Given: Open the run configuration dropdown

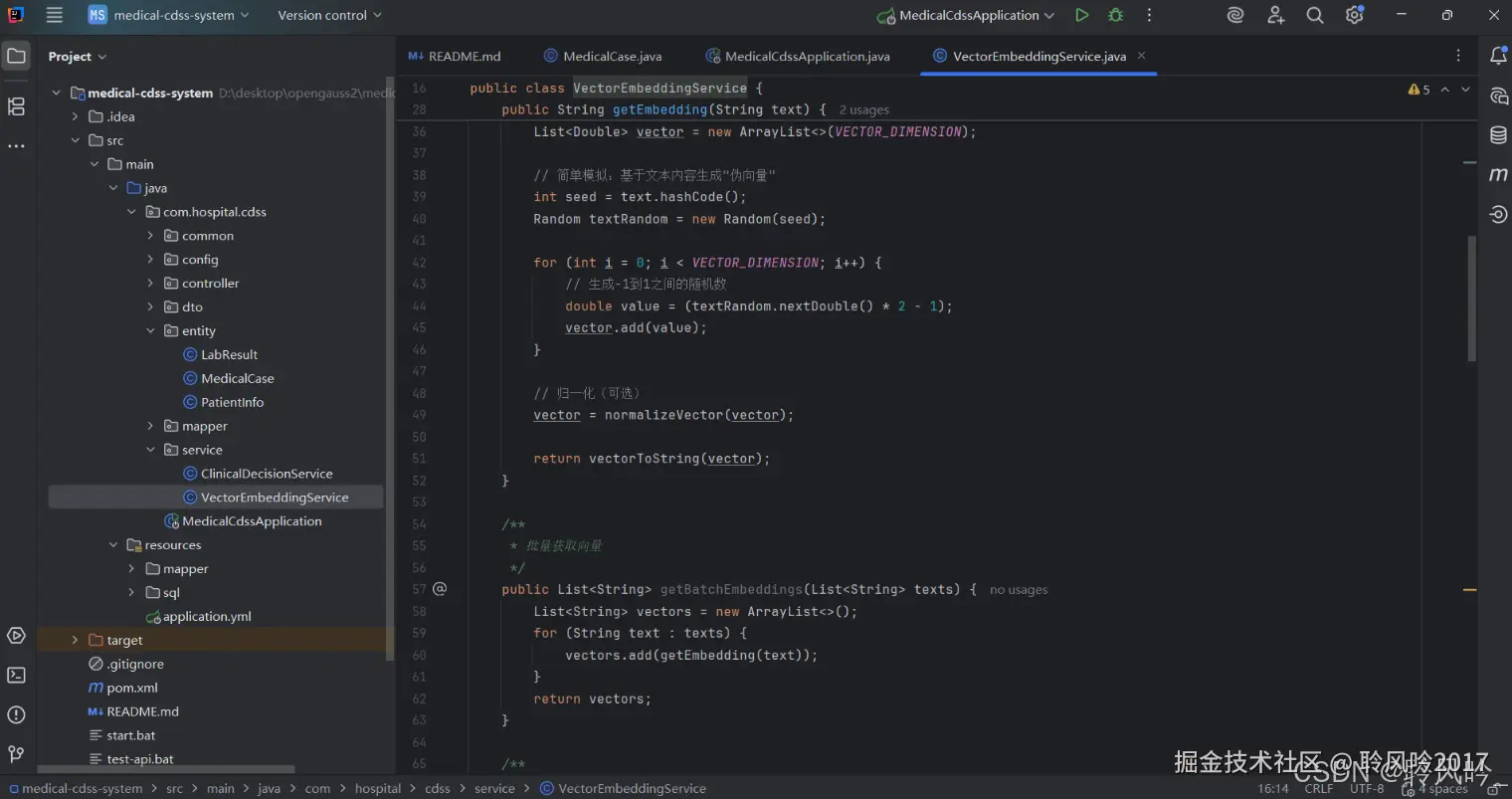Looking at the screenshot, I should (1048, 16).
